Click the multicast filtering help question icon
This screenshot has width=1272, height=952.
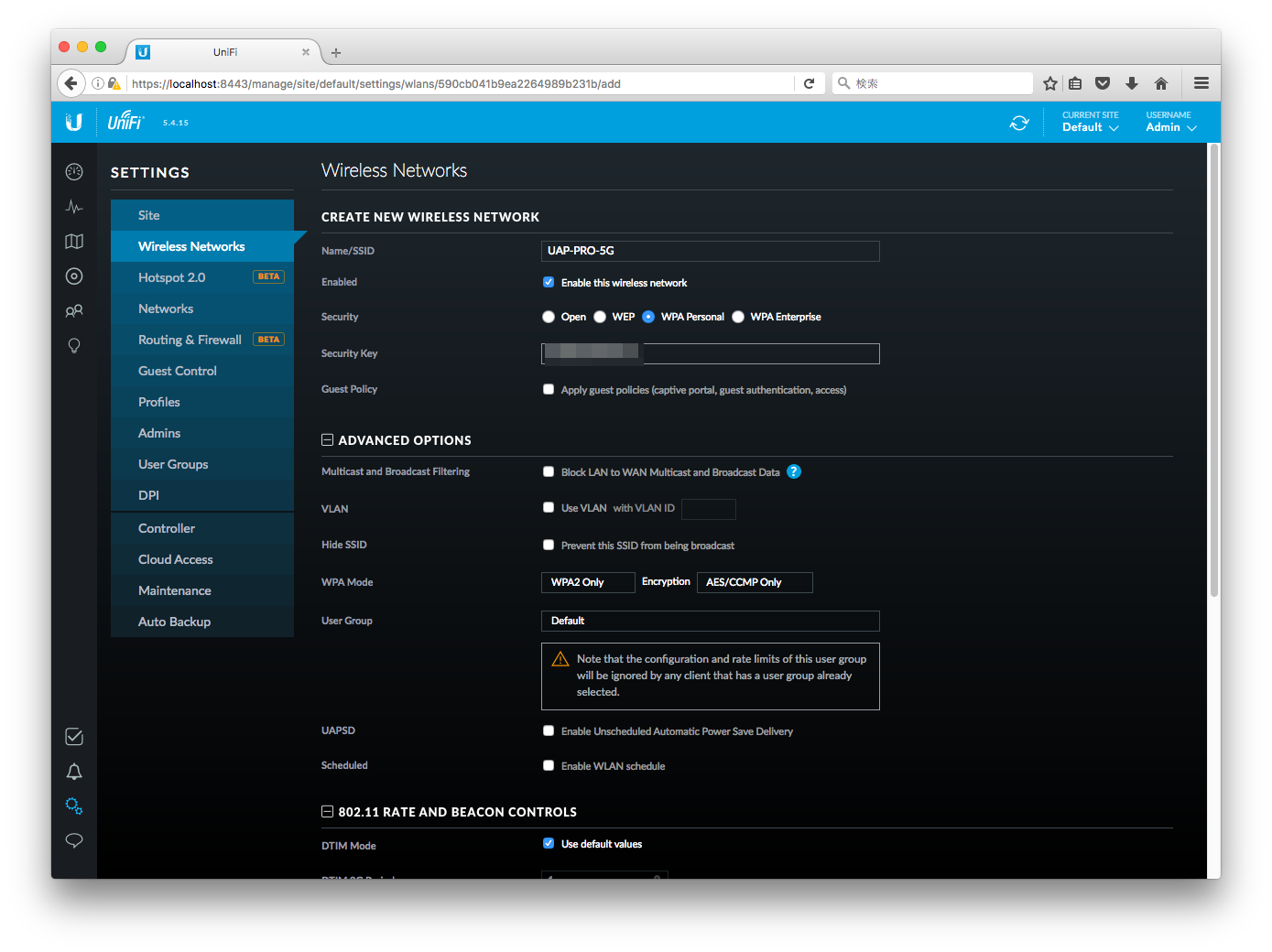tap(794, 471)
